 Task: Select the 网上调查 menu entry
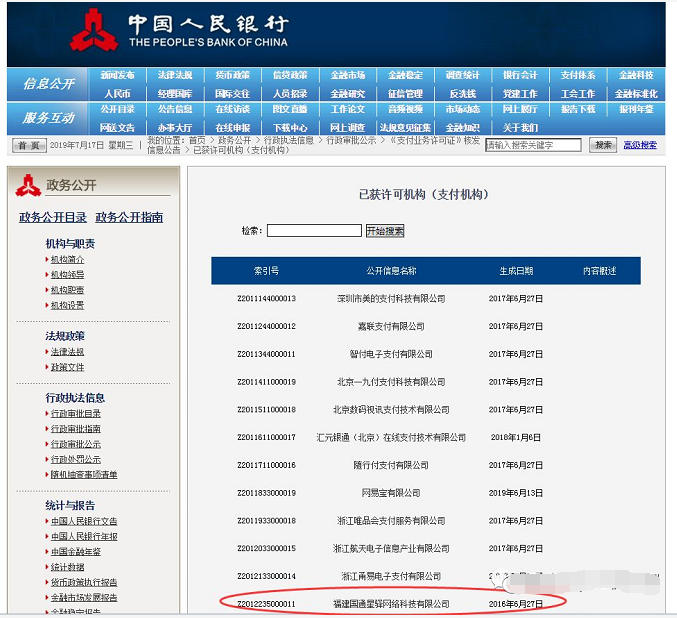click(x=348, y=128)
